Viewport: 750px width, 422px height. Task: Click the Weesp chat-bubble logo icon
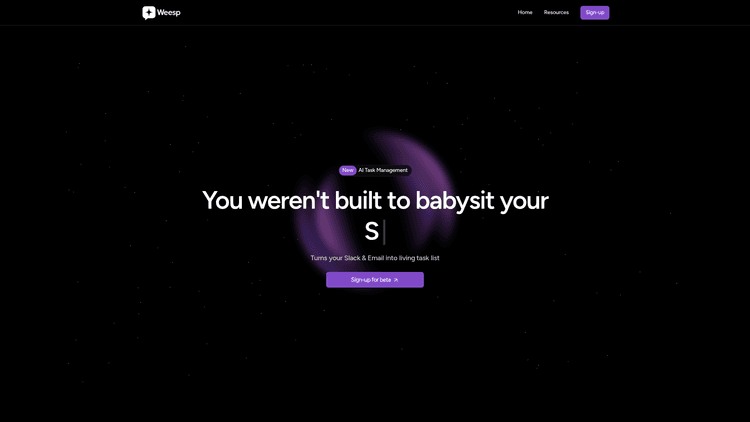click(149, 13)
